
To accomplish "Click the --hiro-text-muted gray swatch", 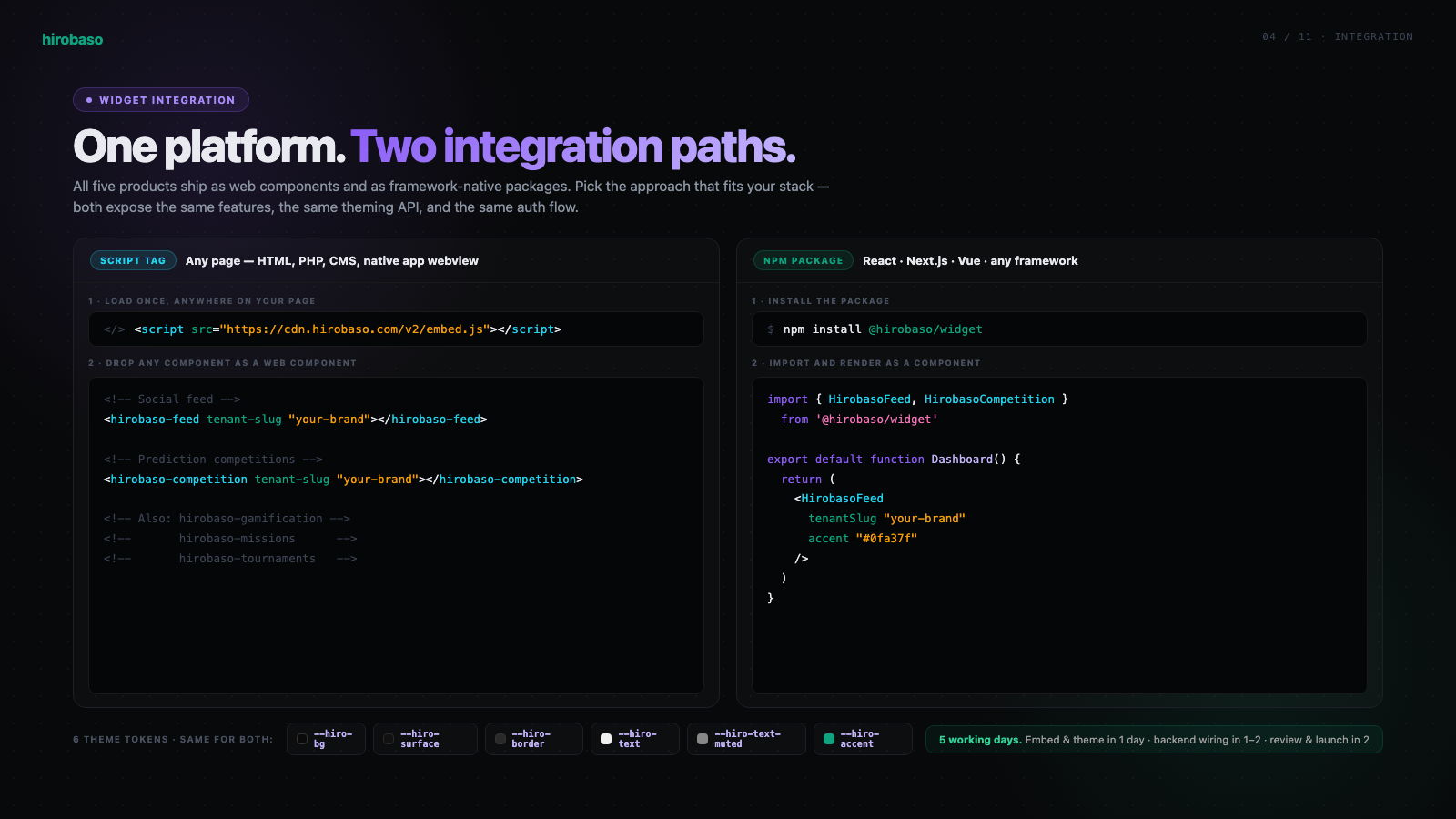I will click(x=703, y=739).
